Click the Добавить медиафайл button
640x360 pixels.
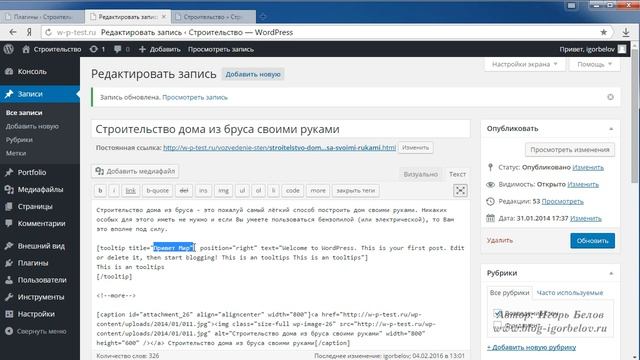[x=135, y=171]
